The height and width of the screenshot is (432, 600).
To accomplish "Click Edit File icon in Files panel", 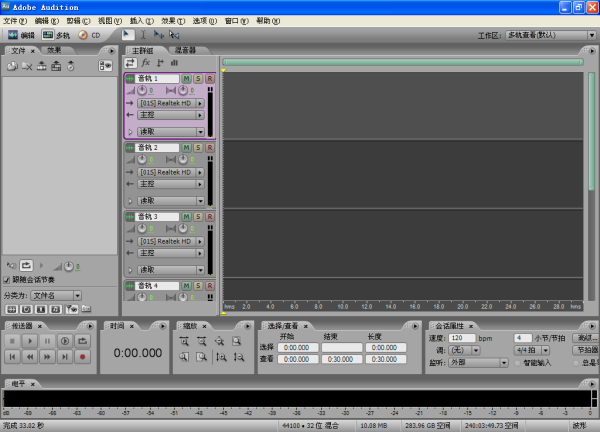I will (x=56, y=66).
